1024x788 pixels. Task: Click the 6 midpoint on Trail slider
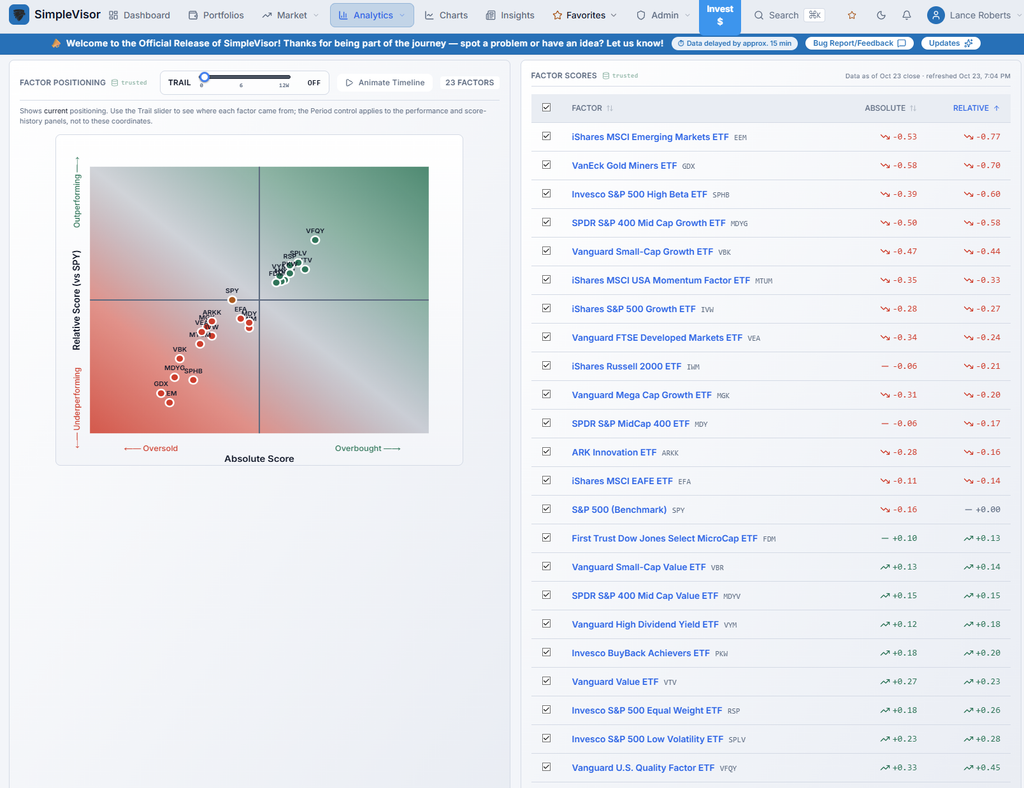pos(241,86)
